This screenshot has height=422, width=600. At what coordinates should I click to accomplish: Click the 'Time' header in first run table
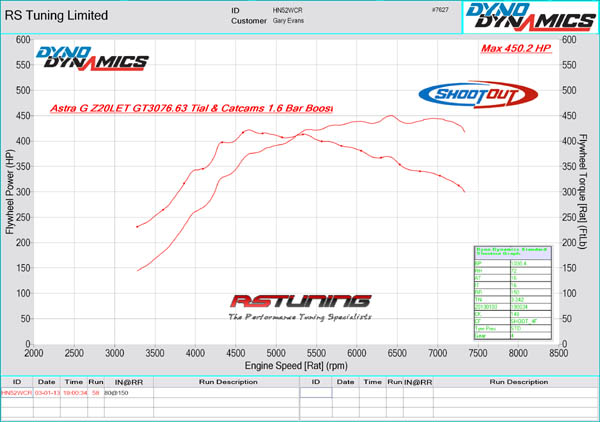[x=74, y=382]
